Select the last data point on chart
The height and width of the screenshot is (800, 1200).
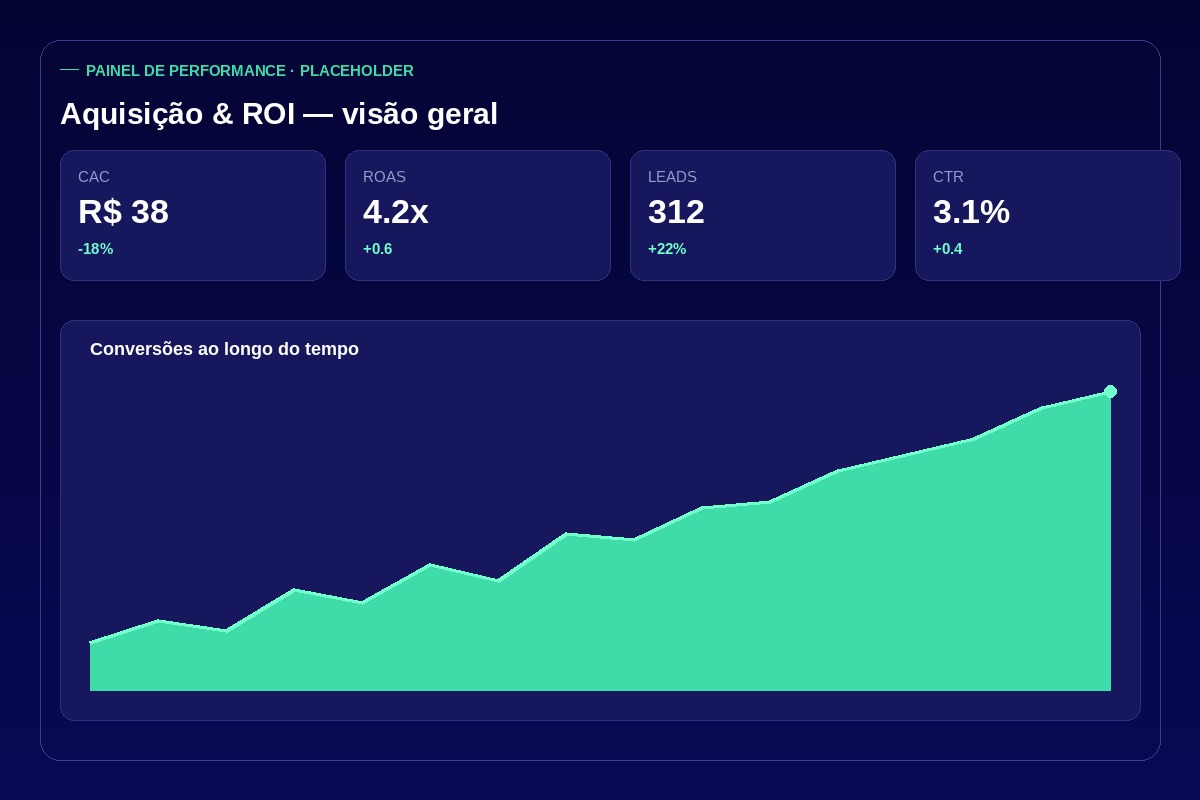tap(1110, 391)
